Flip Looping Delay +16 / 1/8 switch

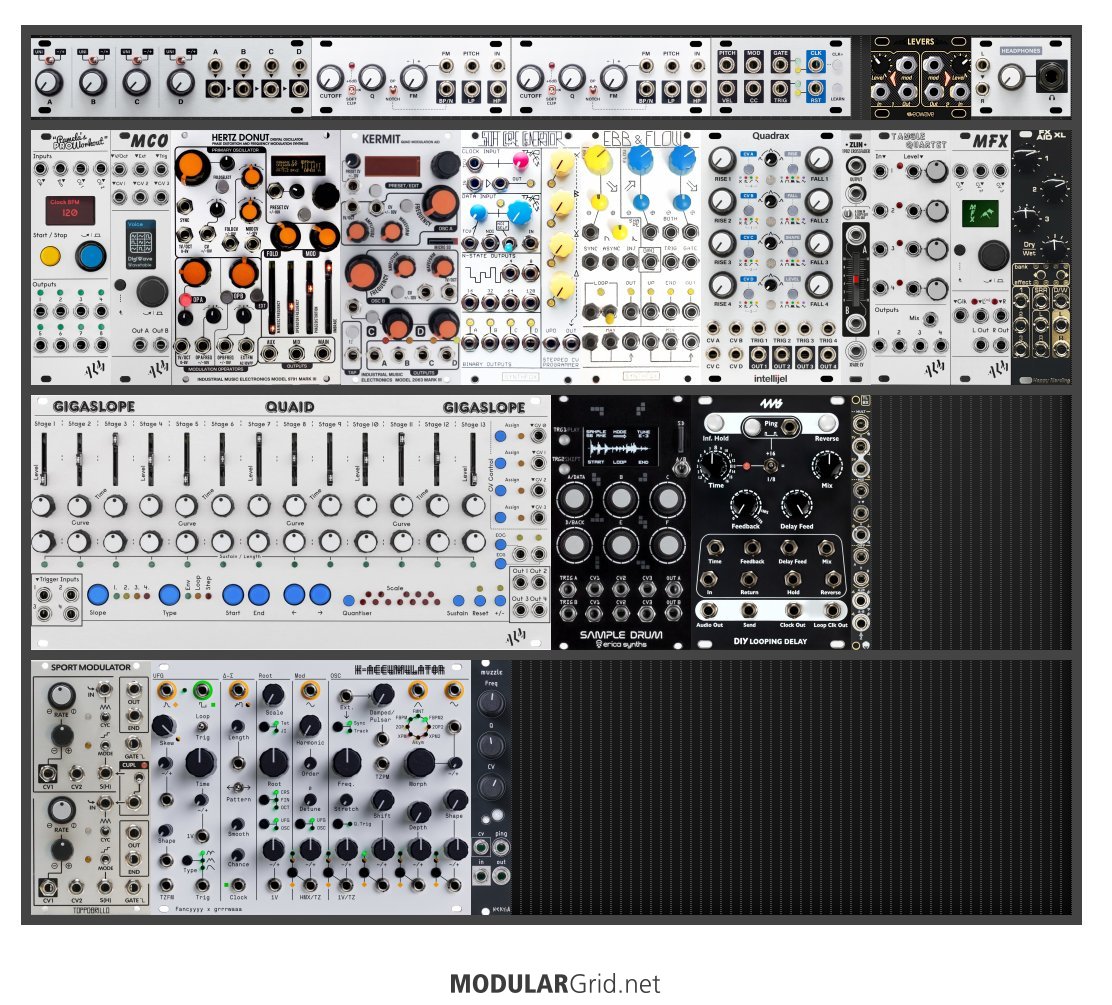click(x=771, y=466)
